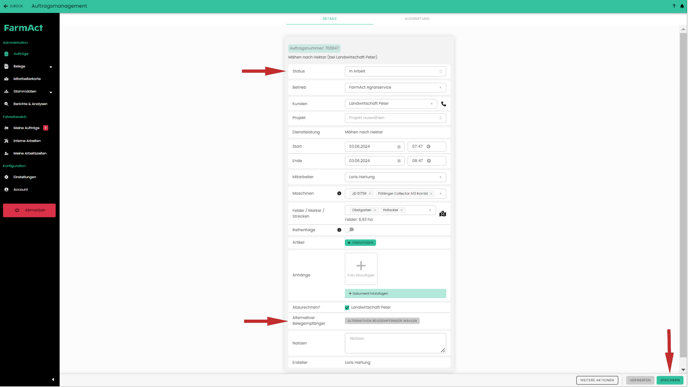This screenshot has height=387, width=688.
Task: Open notifications bell icon top right
Action: [682, 6]
